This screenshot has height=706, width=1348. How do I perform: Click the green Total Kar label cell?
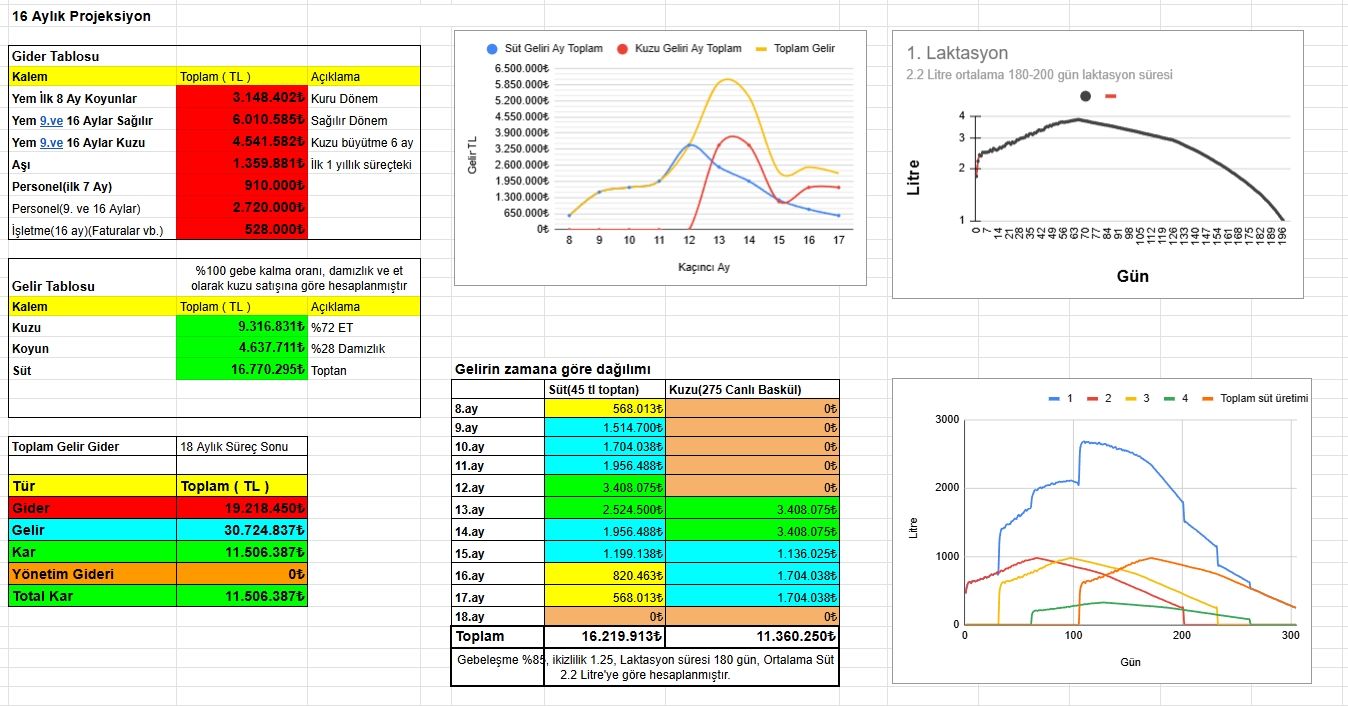point(92,596)
